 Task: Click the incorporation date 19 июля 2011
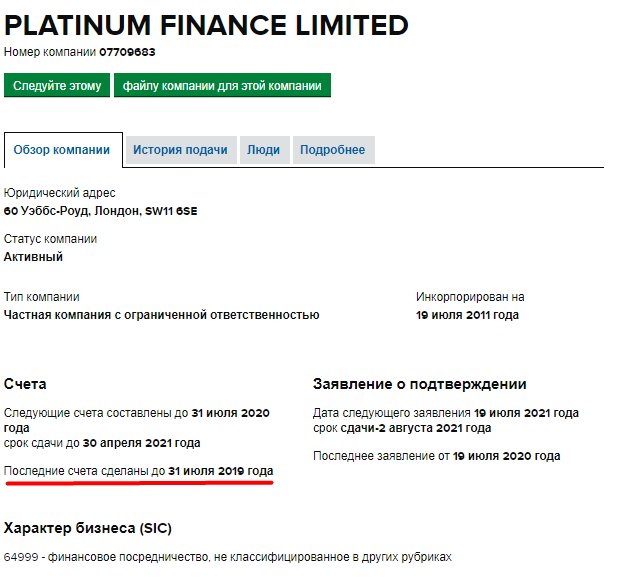pos(467,315)
